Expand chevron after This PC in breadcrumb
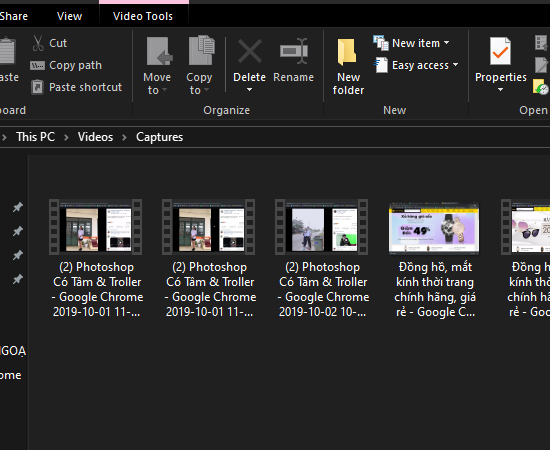This screenshot has width=550, height=450. (x=66, y=137)
